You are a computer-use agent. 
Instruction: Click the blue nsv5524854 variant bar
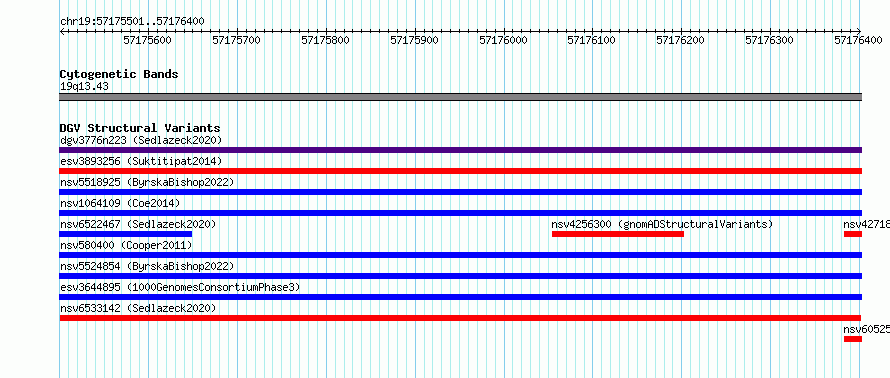click(461, 276)
